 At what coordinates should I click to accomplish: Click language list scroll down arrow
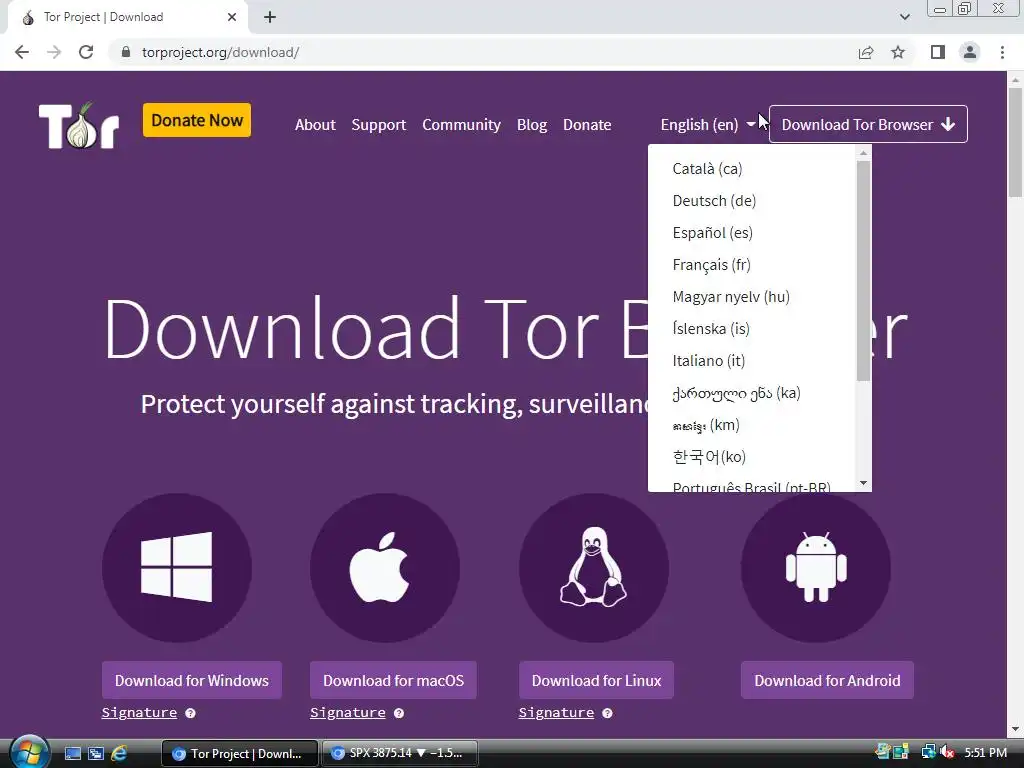pos(863,483)
